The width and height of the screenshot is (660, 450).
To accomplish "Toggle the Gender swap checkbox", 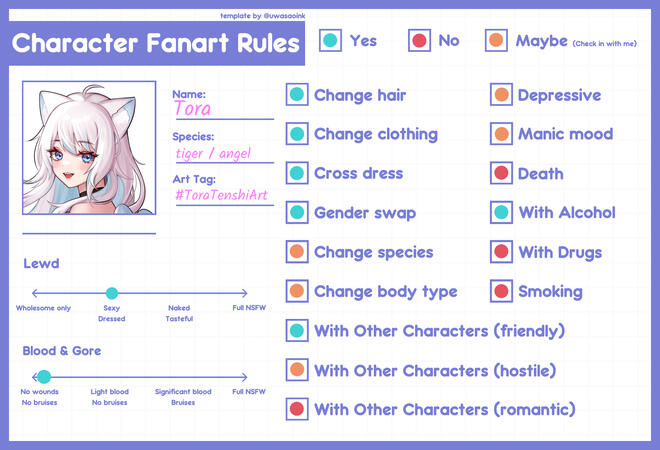I will coord(297,212).
